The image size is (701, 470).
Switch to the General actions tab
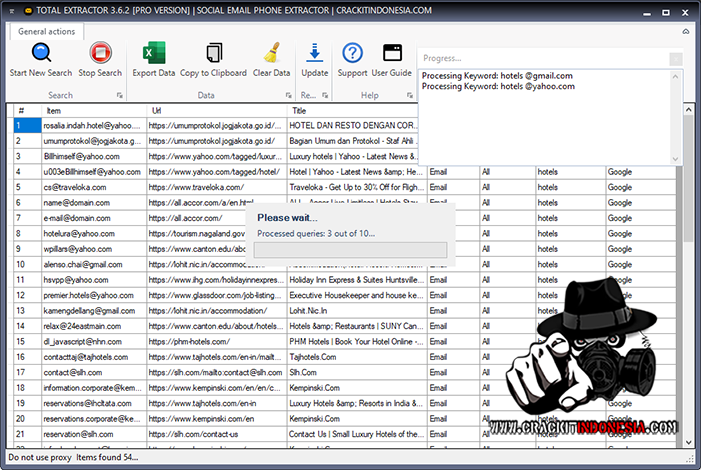click(47, 31)
